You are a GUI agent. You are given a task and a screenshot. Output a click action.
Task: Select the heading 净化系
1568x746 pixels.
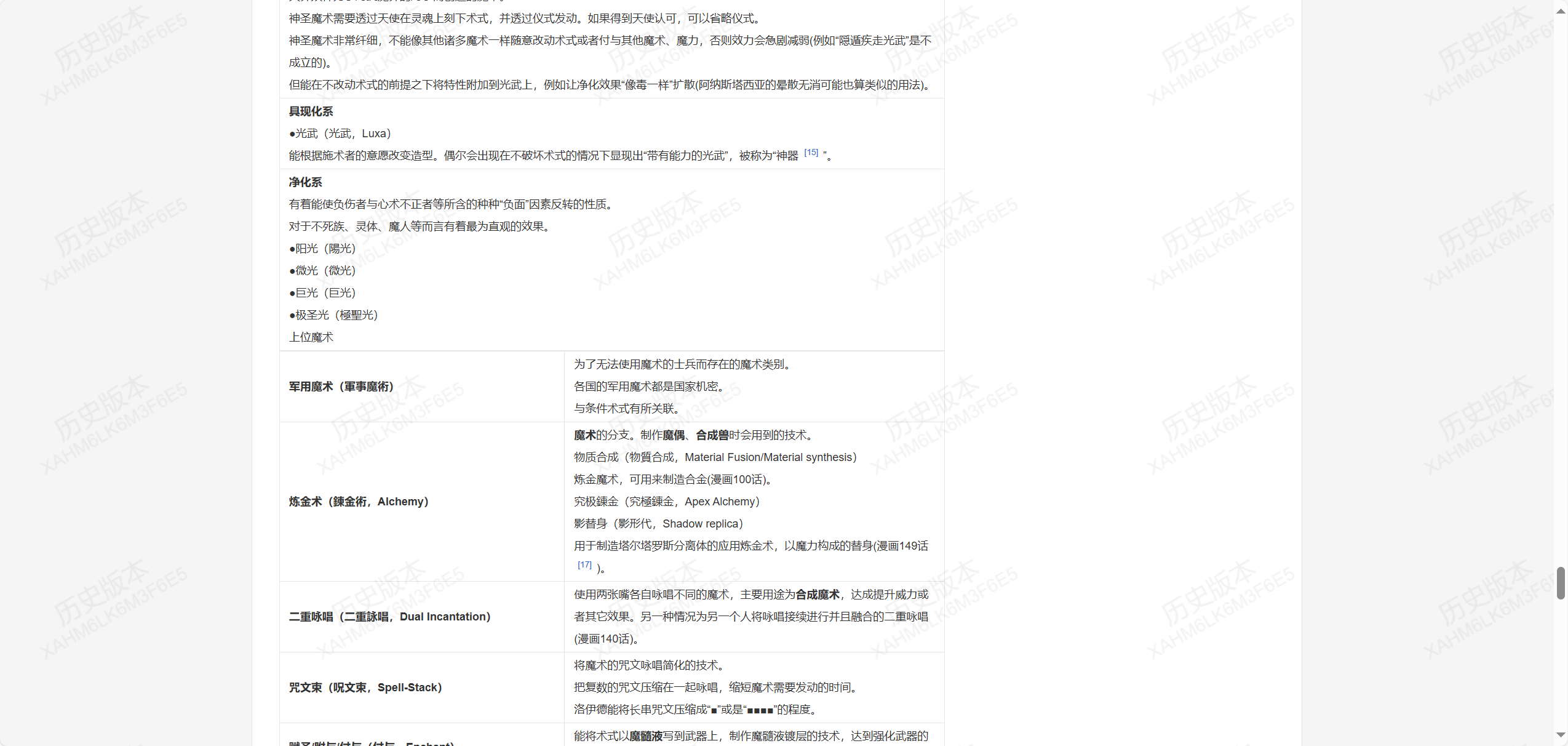306,182
